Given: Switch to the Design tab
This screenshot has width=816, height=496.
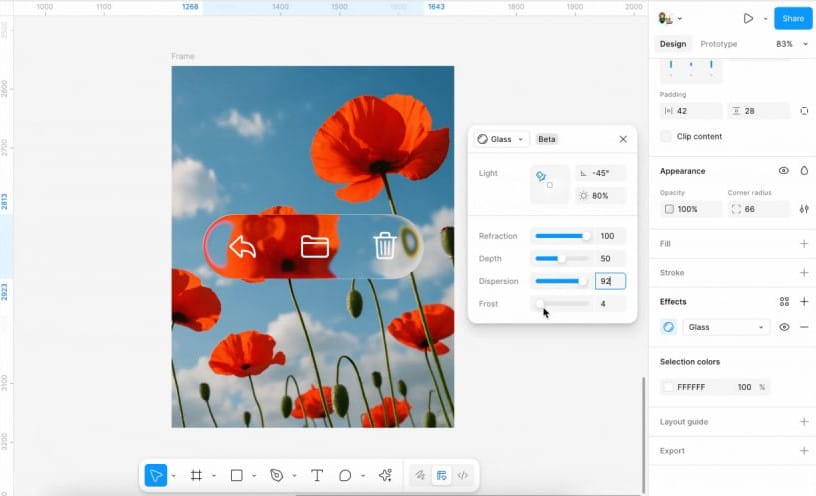Looking at the screenshot, I should pos(673,44).
